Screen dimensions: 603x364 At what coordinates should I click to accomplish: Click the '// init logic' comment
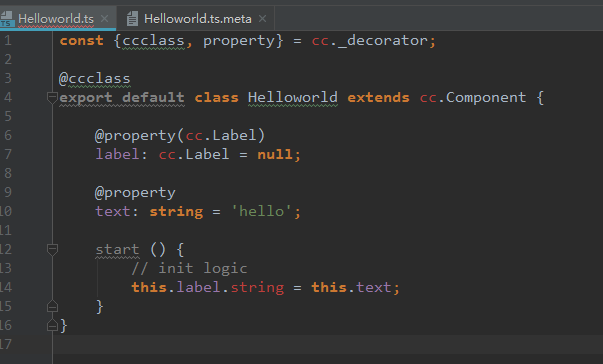tap(189, 268)
